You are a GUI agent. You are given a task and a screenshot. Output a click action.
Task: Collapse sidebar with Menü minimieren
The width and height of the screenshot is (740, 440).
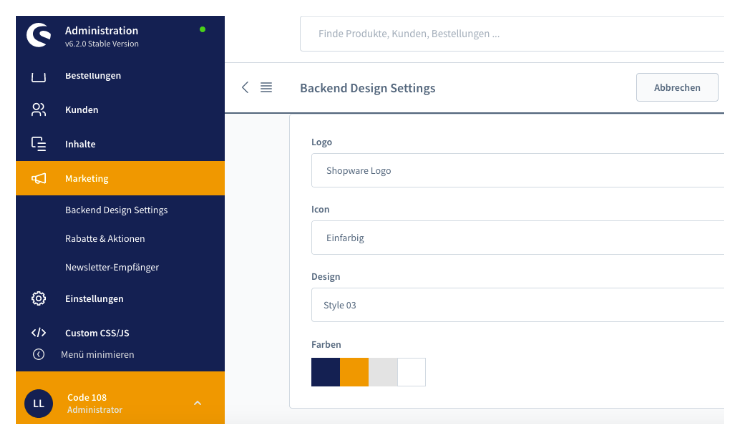97,354
